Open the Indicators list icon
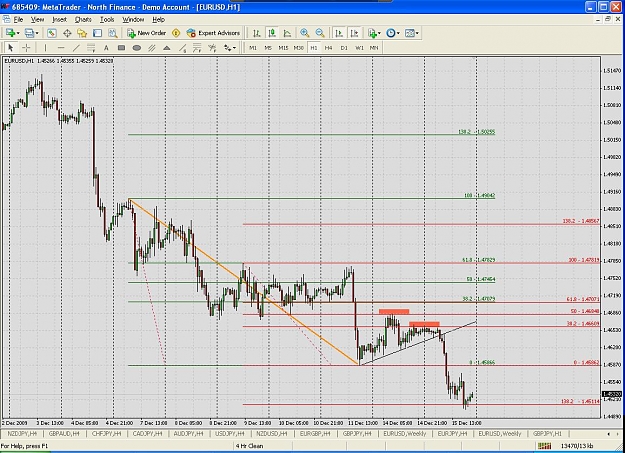Screen dimensions: 625x453 tap(372, 33)
